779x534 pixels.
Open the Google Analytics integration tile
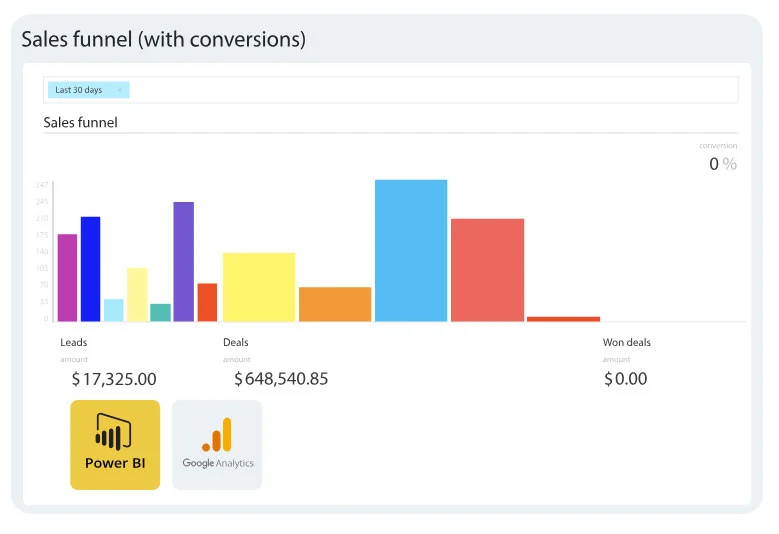[x=217, y=445]
